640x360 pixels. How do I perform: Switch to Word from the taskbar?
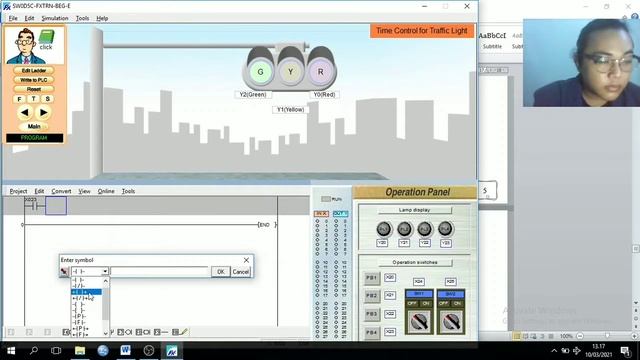click(125, 351)
